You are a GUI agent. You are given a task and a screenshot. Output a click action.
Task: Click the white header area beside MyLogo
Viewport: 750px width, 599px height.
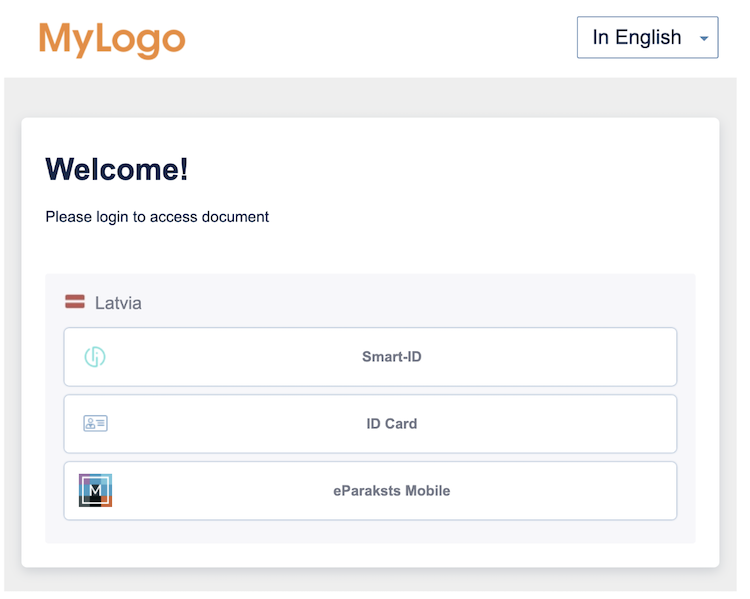pyautogui.click(x=380, y=40)
